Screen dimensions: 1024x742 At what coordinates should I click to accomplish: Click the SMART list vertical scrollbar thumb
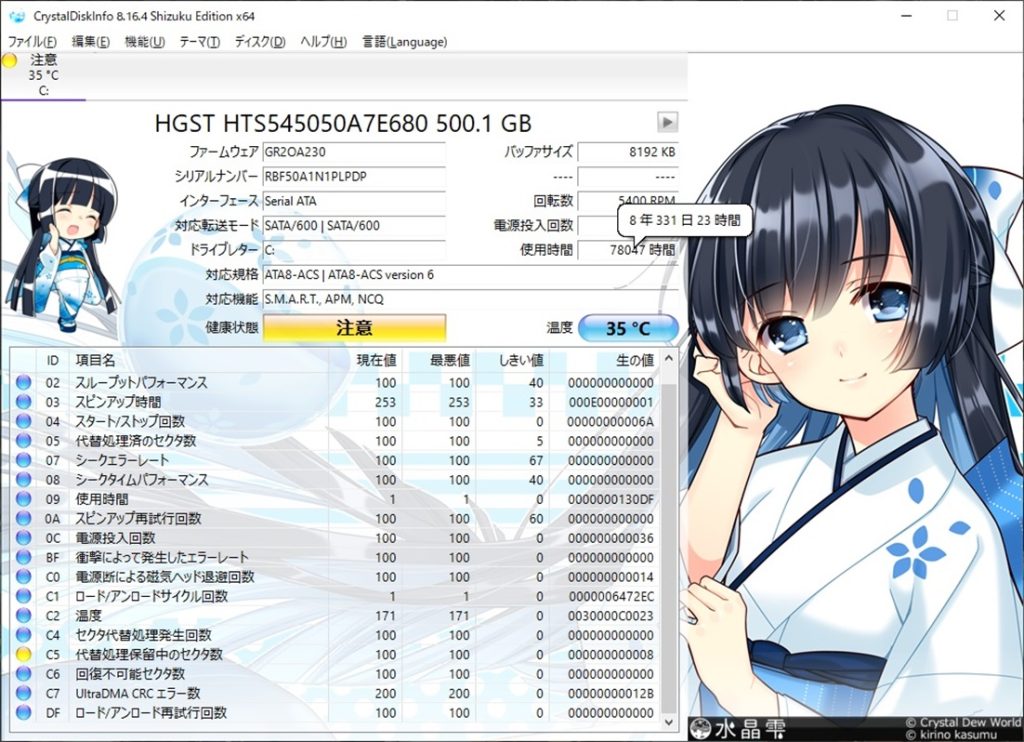coord(668,549)
